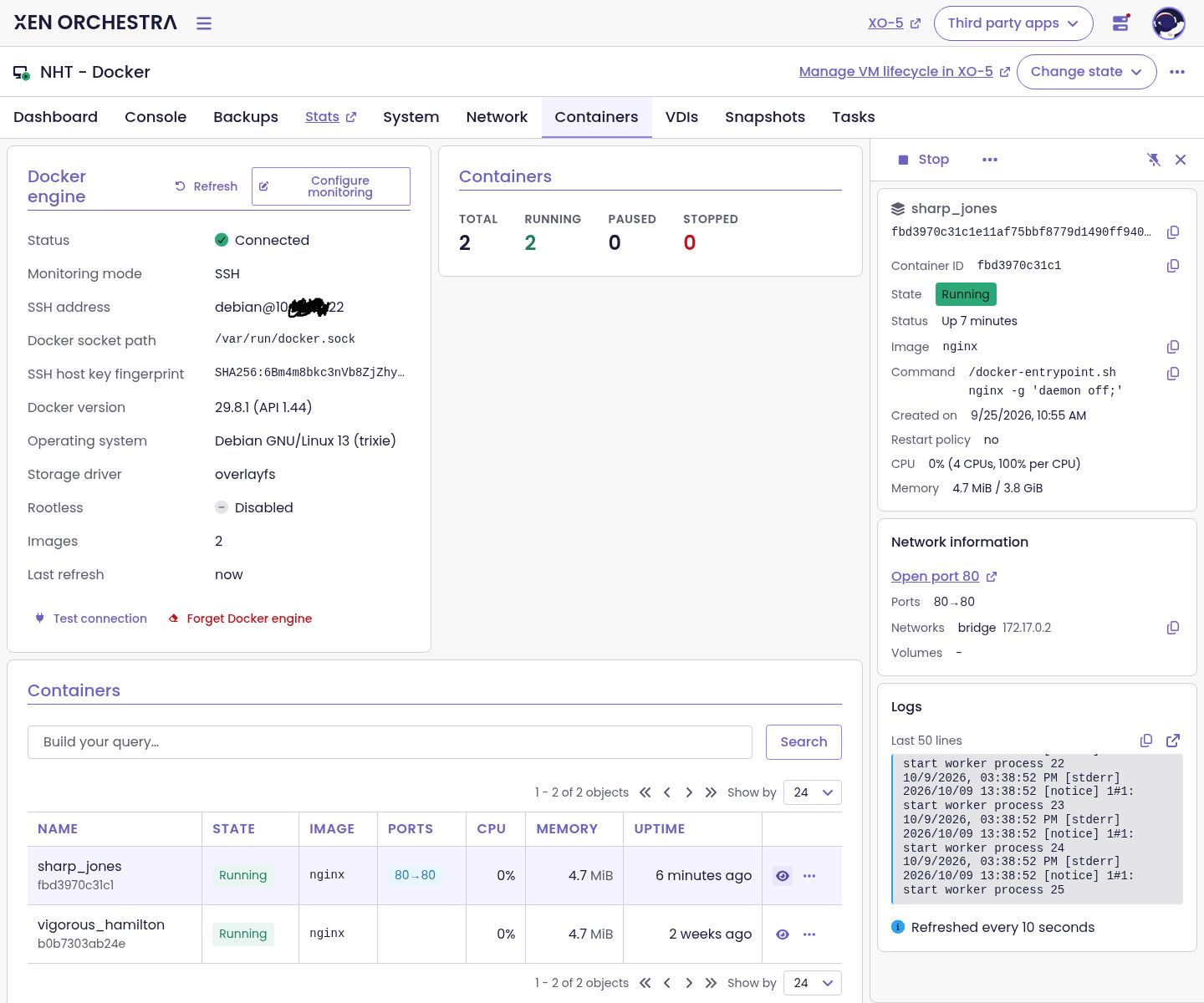This screenshot has width=1204, height=1003.
Task: Expand the Third party apps dropdown
Action: 1013,23
